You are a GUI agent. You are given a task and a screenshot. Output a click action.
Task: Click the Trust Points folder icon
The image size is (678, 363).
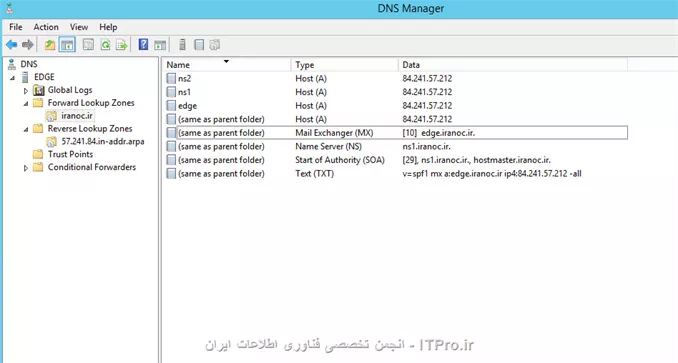click(x=38, y=154)
